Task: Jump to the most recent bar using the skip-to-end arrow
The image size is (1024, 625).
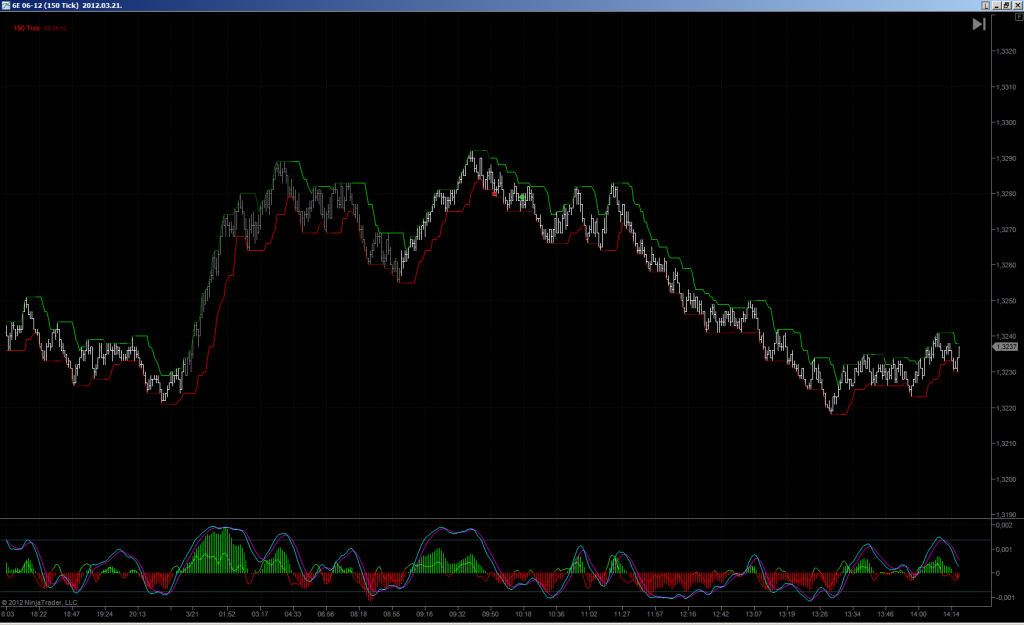Action: pos(979,25)
